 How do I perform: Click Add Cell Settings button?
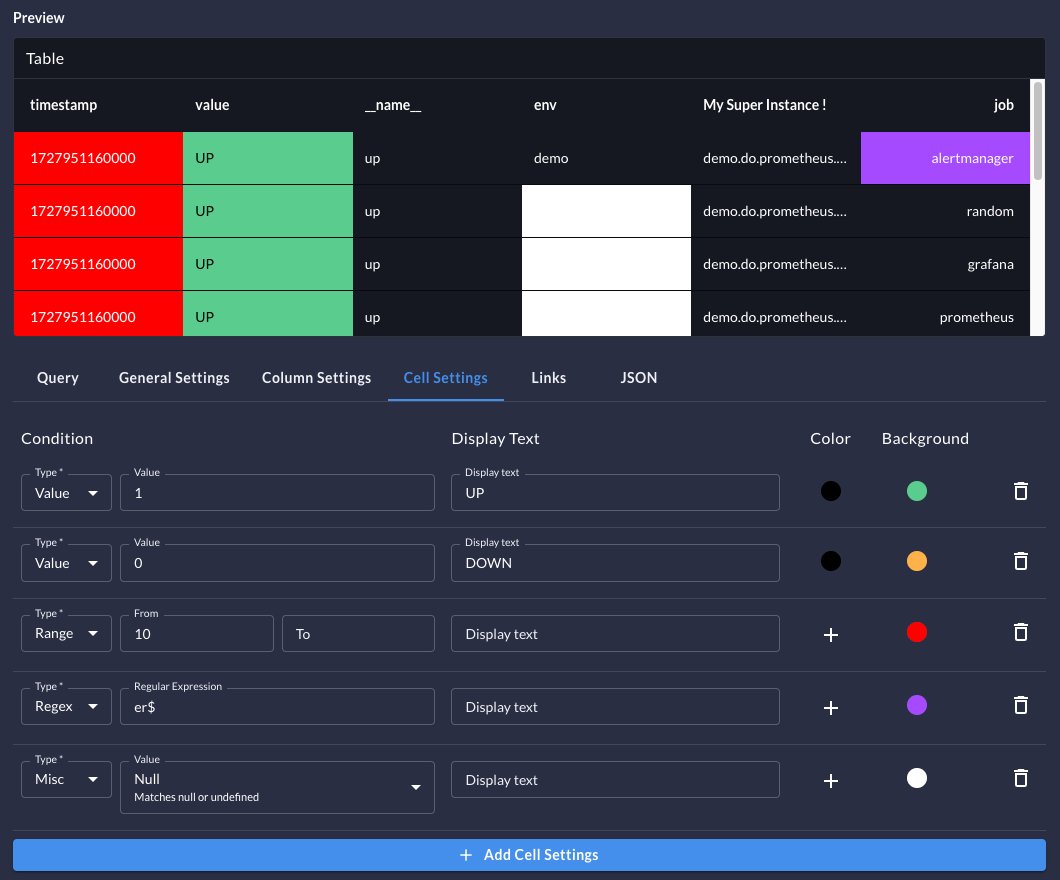coord(529,855)
